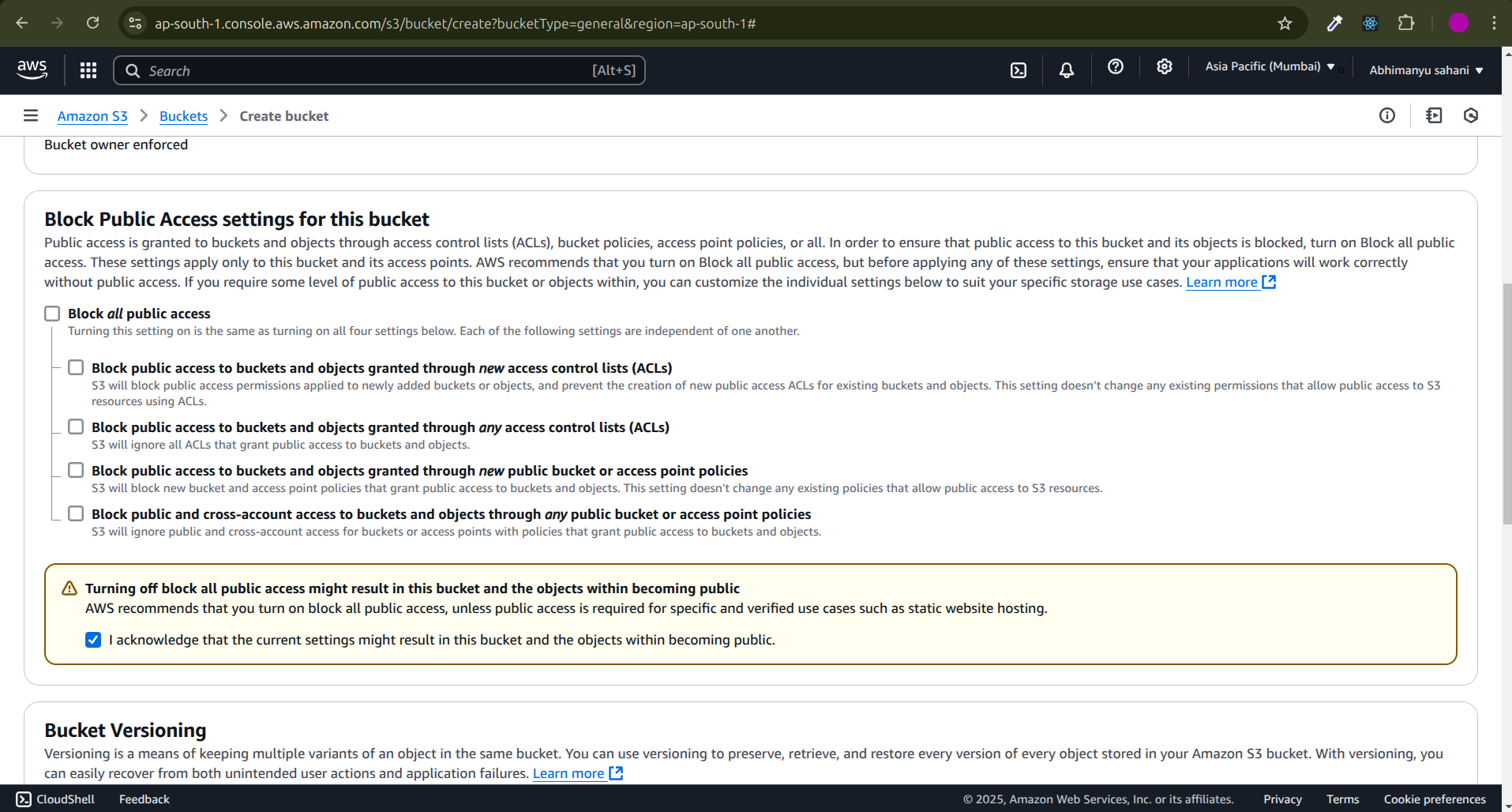Image resolution: width=1512 pixels, height=812 pixels.
Task: Open the browser extensions puzzle icon
Action: 1406,23
